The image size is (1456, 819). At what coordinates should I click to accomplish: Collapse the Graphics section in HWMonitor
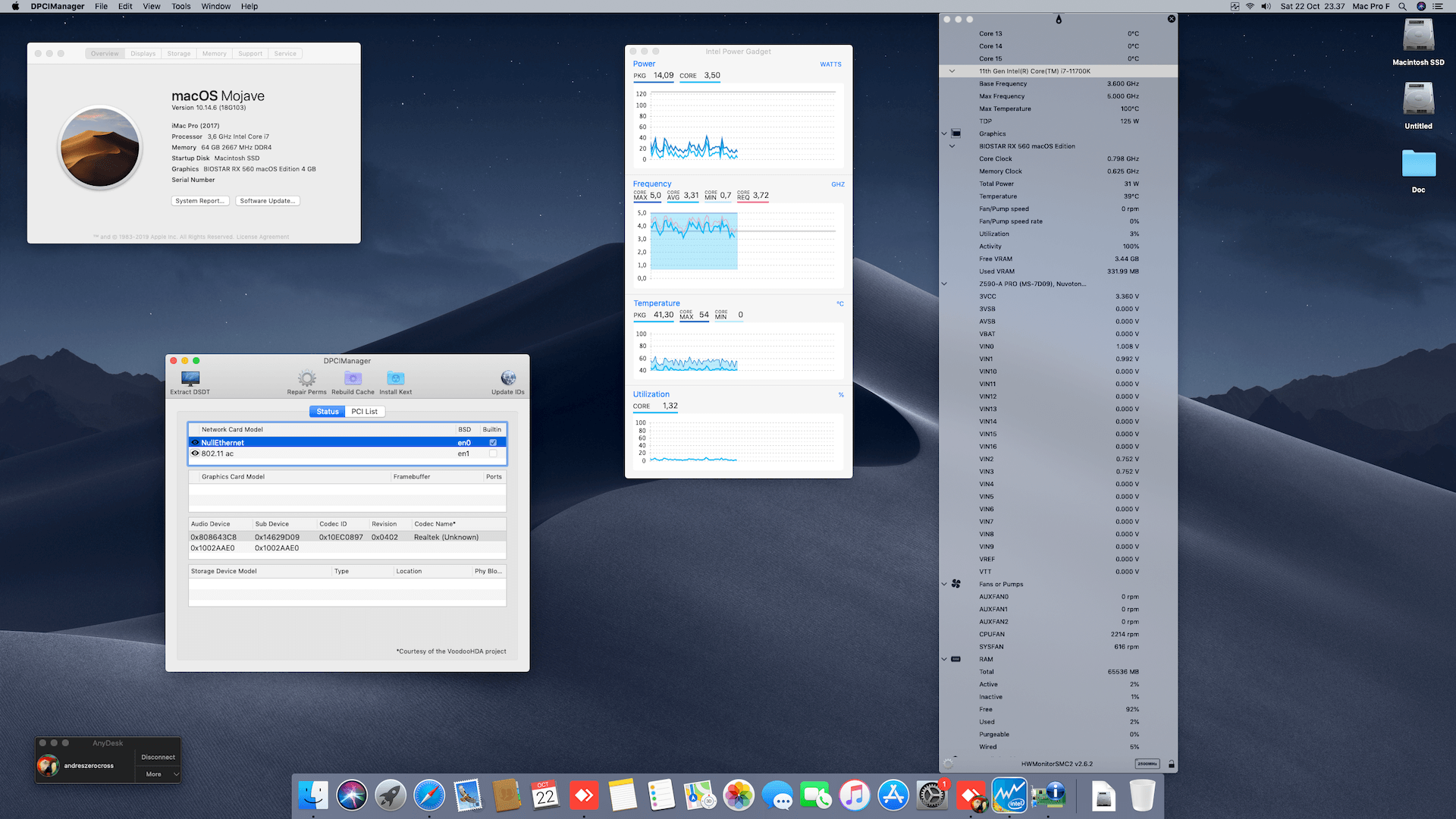pos(944,133)
